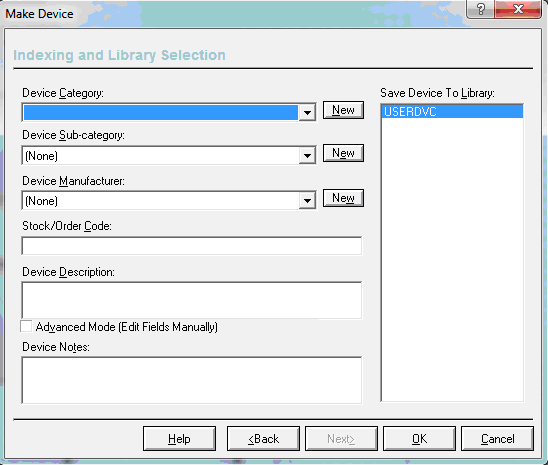Select USERDVC library in the list
548x465 pixels.
(452, 112)
